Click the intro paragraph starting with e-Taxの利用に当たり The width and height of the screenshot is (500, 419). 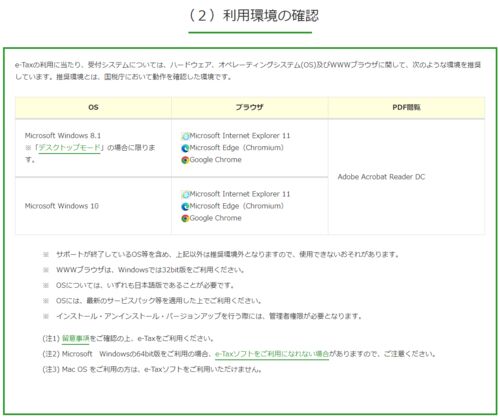[x=248, y=71]
